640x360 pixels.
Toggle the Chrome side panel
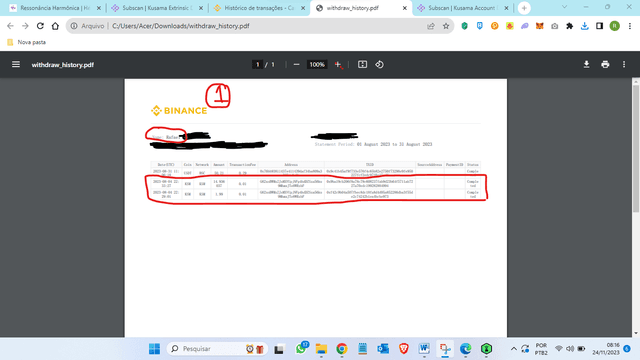[600, 26]
